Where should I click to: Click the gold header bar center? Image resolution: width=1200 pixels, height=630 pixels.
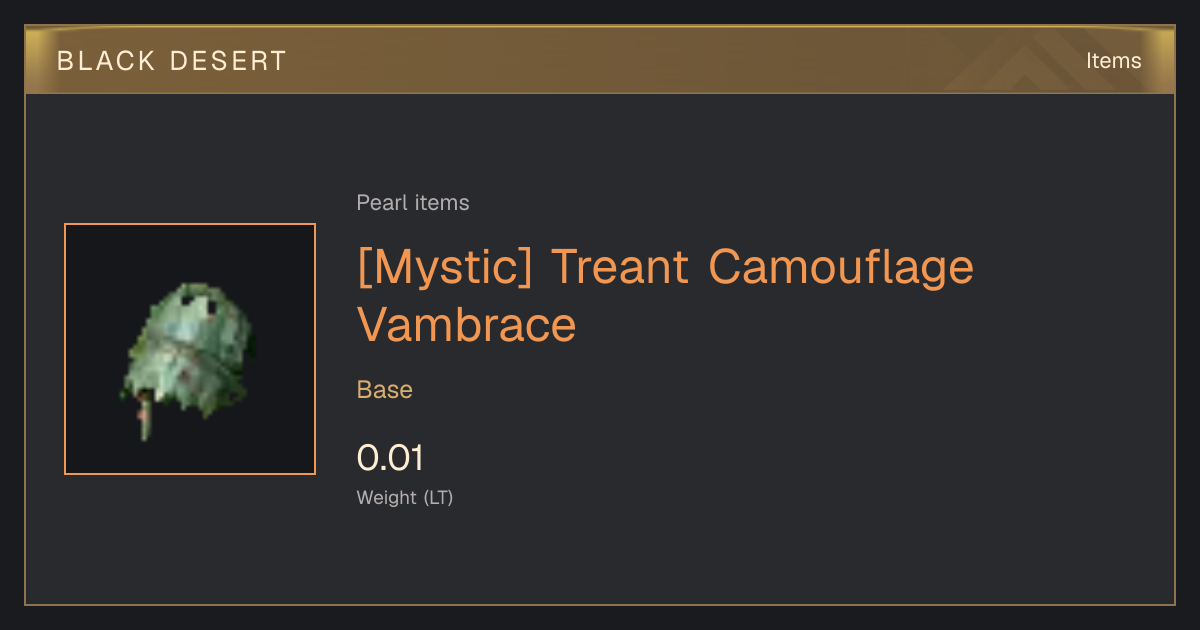coord(600,60)
